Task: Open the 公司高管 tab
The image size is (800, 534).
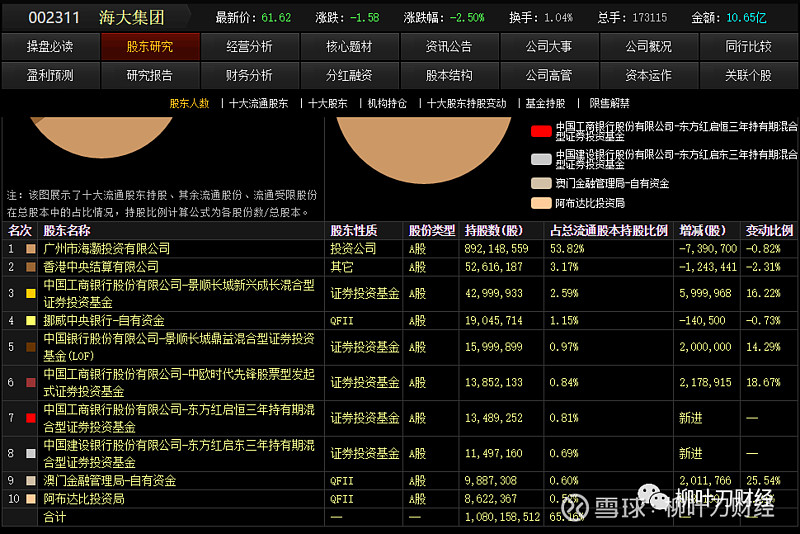Action: coord(549,75)
